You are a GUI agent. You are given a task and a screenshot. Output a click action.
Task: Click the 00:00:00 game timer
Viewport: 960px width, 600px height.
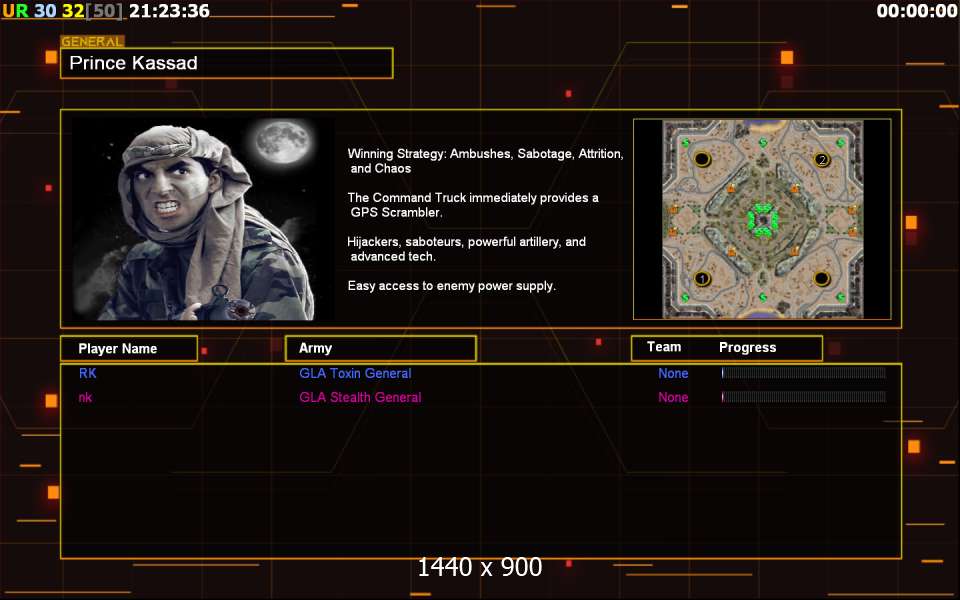point(917,10)
